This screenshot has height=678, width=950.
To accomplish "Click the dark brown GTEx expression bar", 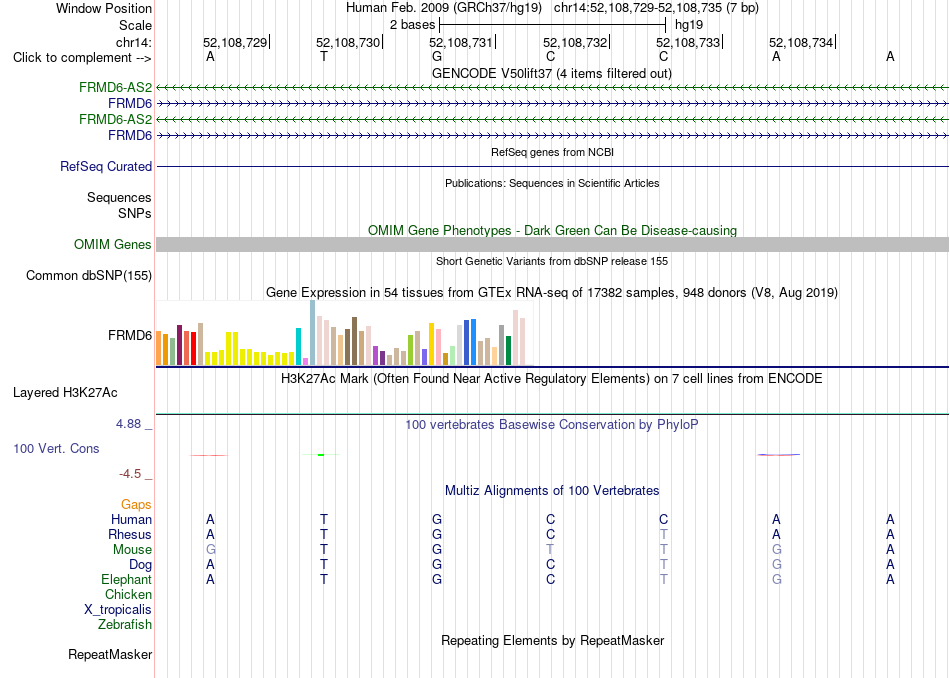I will pos(354,341).
